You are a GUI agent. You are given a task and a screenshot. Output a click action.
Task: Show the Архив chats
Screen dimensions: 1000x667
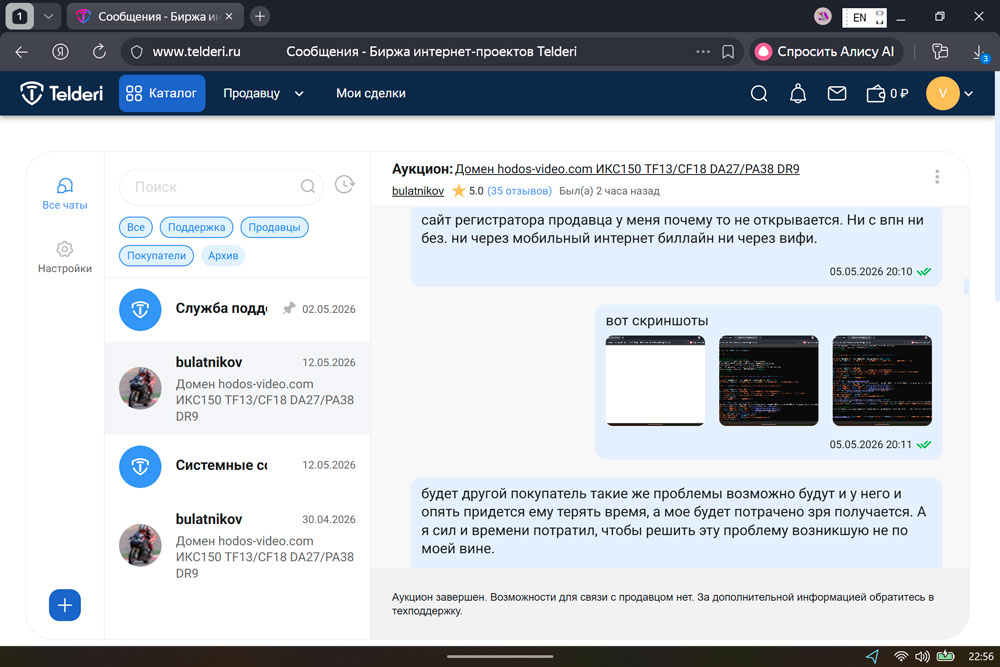point(223,256)
